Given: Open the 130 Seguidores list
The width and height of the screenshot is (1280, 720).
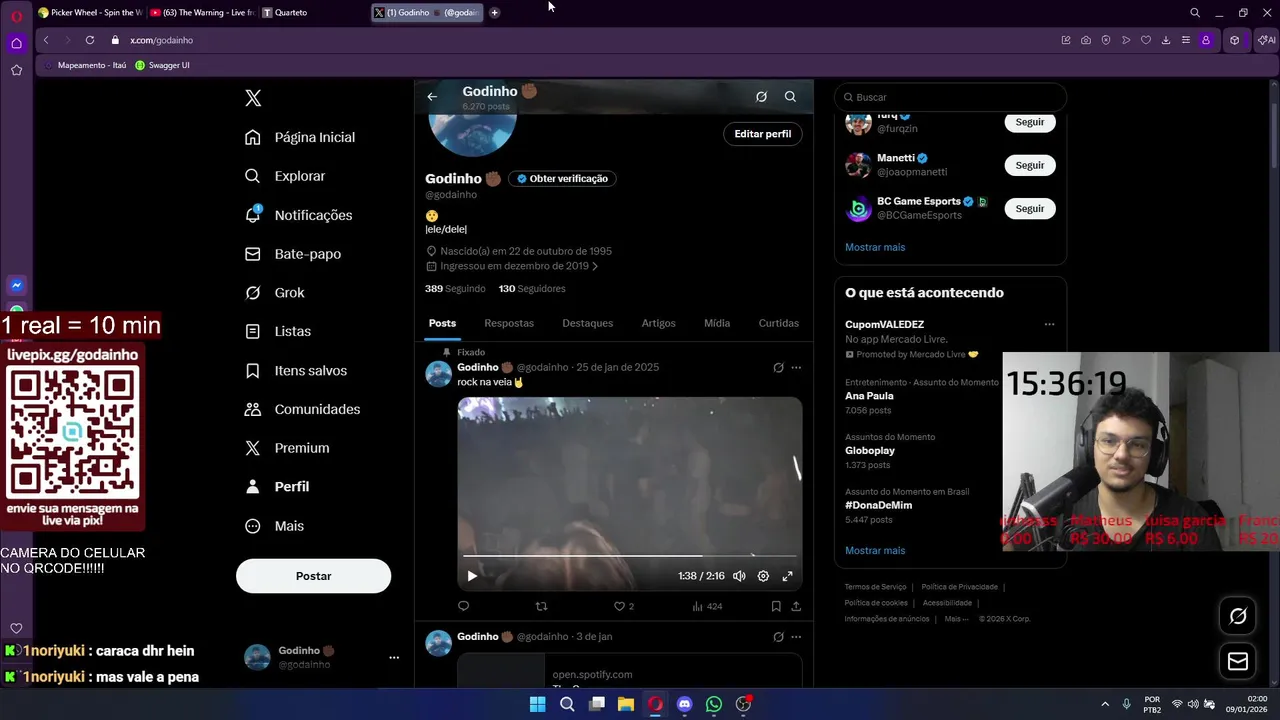Looking at the screenshot, I should [532, 289].
